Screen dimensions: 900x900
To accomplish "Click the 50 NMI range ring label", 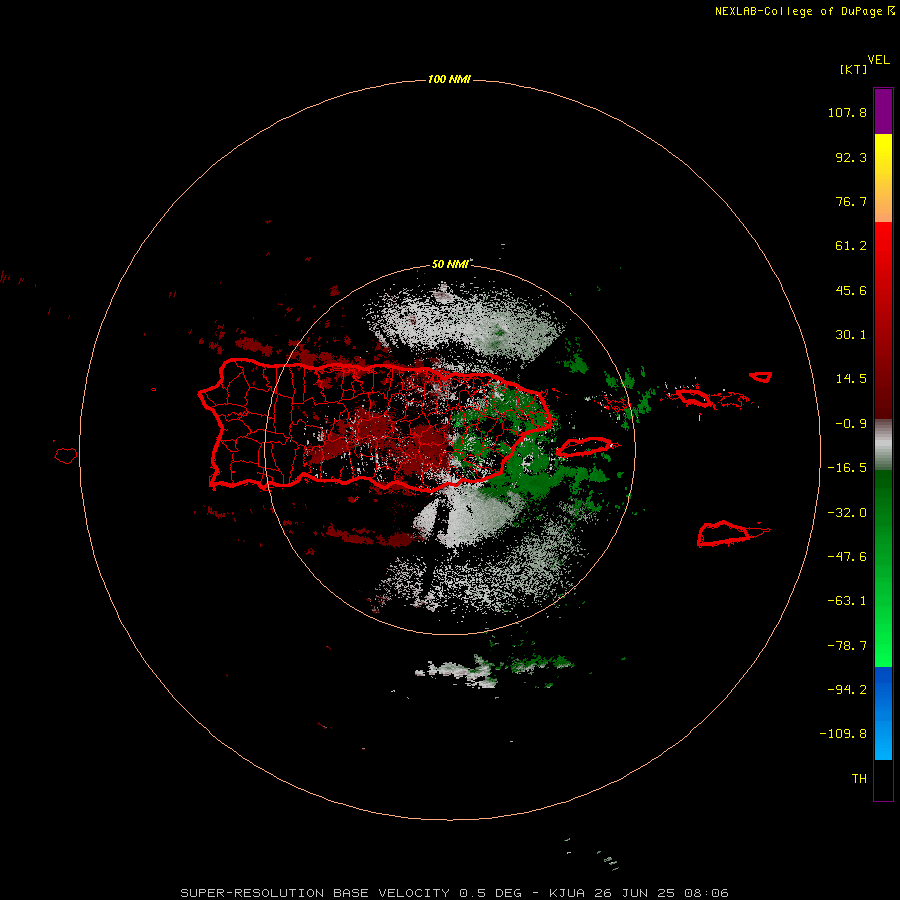I will [x=450, y=264].
